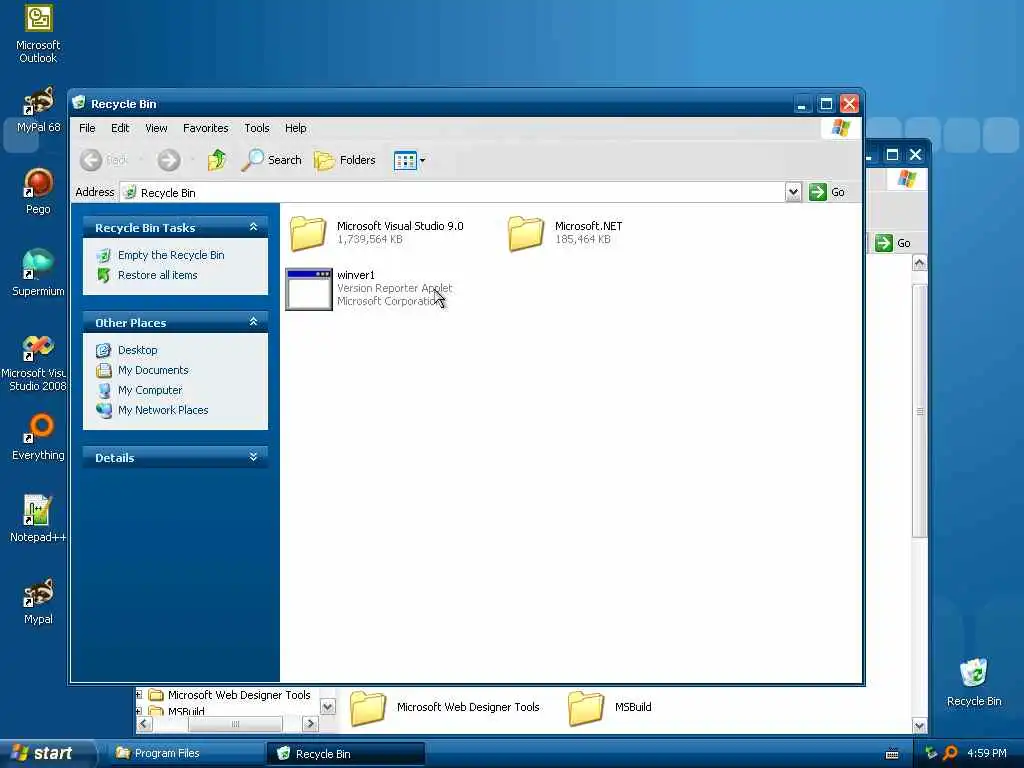Viewport: 1024px width, 768px height.
Task: Click the on-screen keyboard tray icon
Action: tap(892, 754)
